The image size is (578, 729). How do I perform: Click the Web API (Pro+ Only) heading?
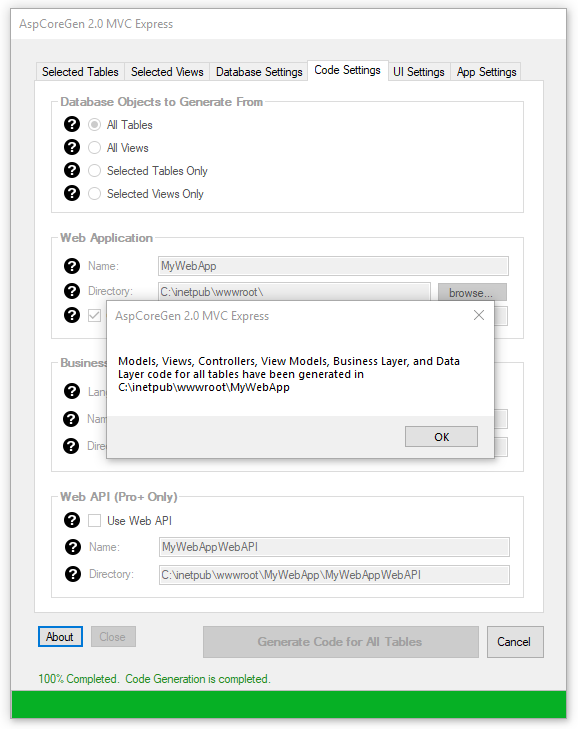tap(119, 497)
